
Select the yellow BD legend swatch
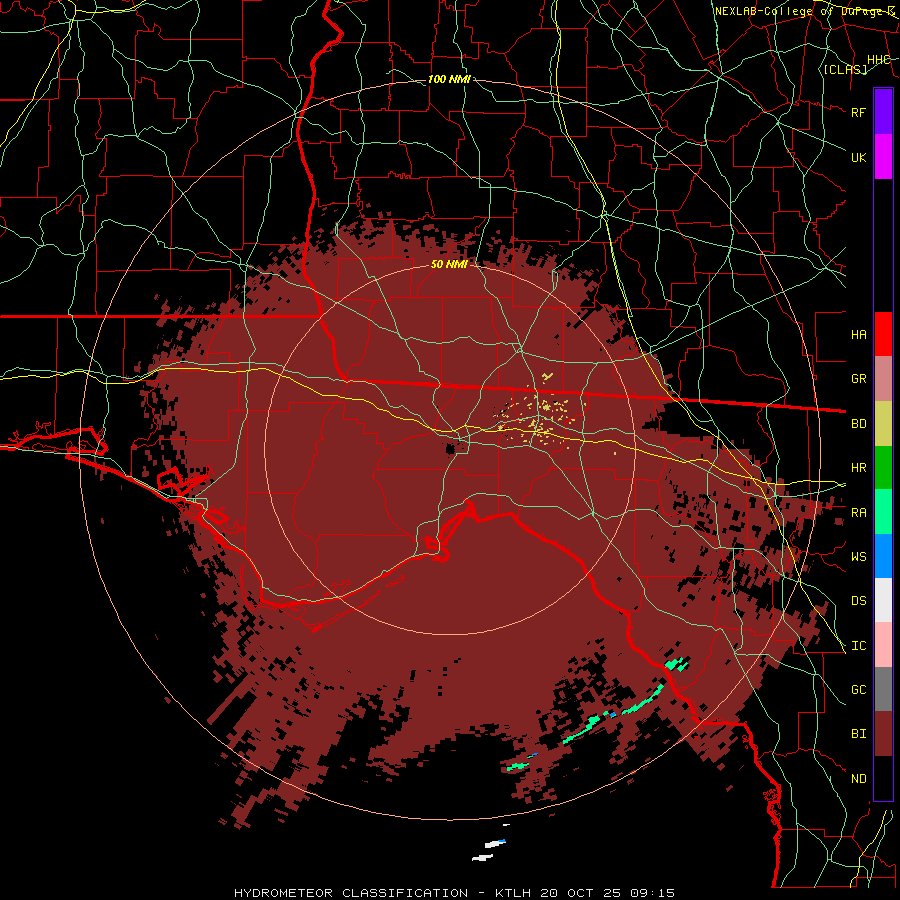pos(883,424)
